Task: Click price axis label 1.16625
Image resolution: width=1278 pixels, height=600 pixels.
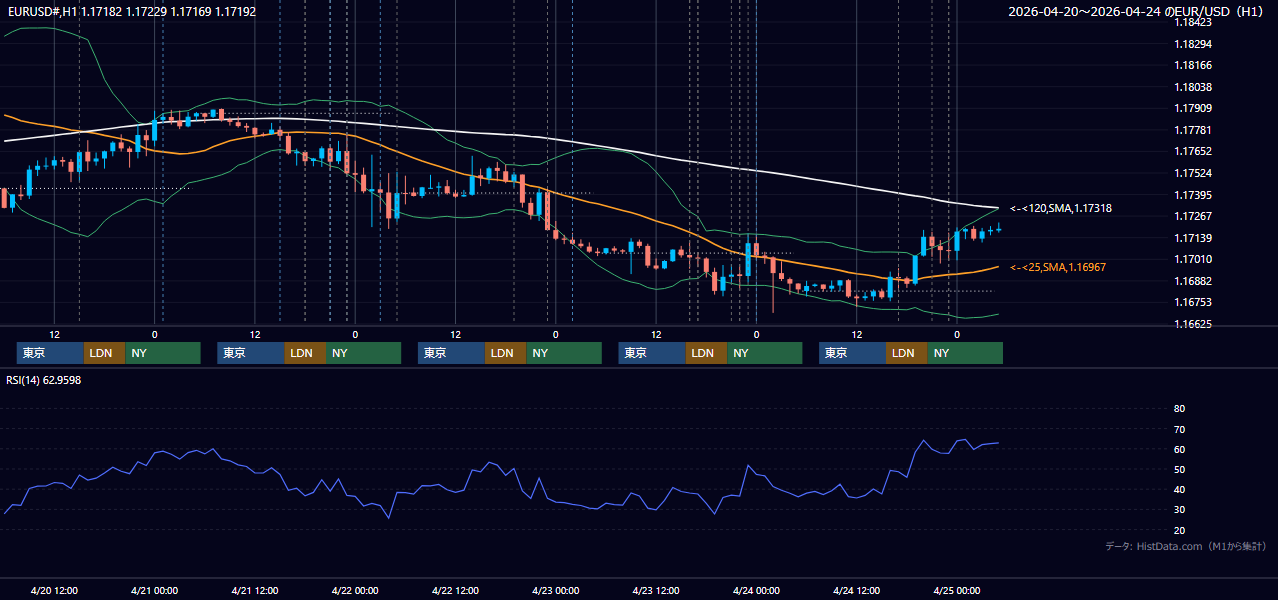Action: click(1194, 324)
